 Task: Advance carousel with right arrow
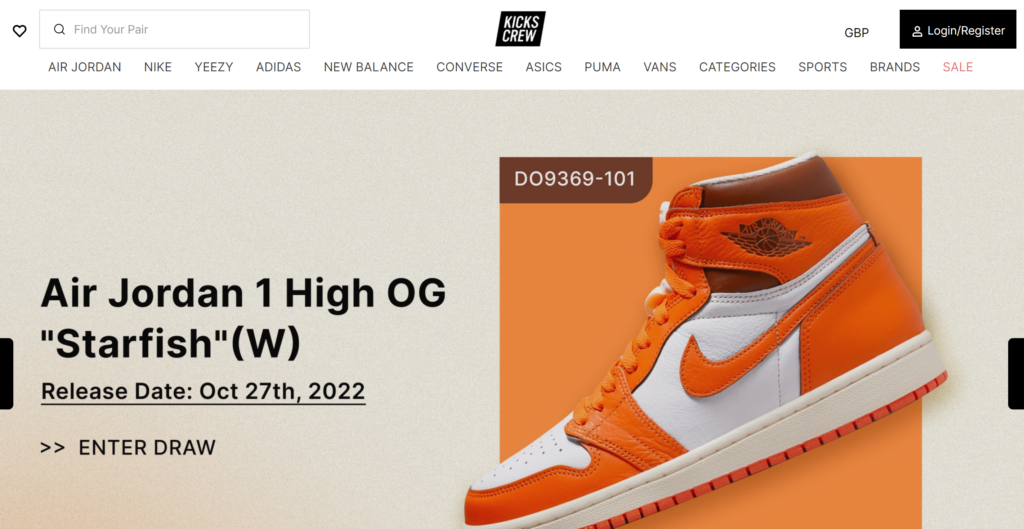pos(1017,374)
